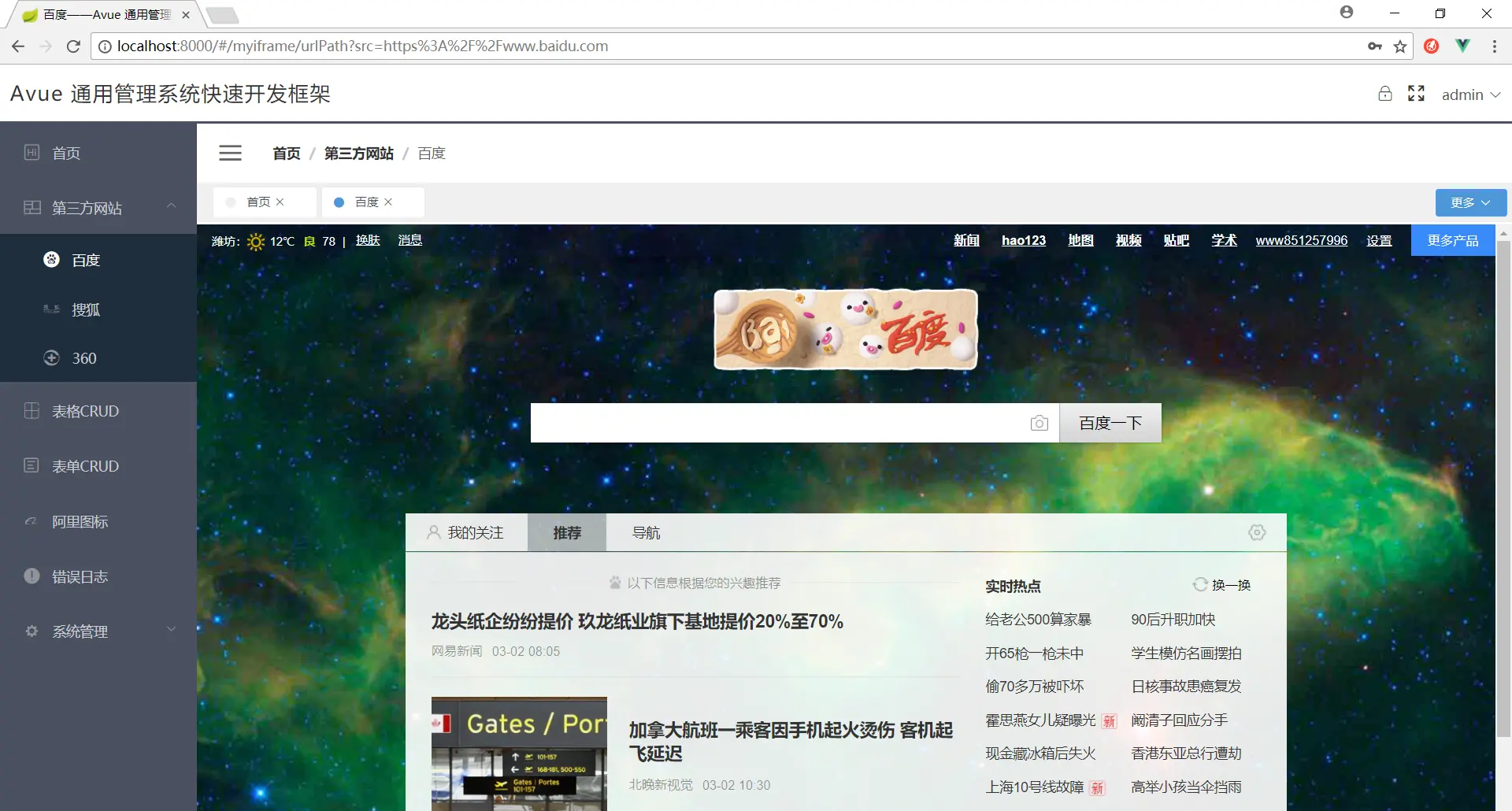Open the Chrome three-dot menu

(1495, 46)
